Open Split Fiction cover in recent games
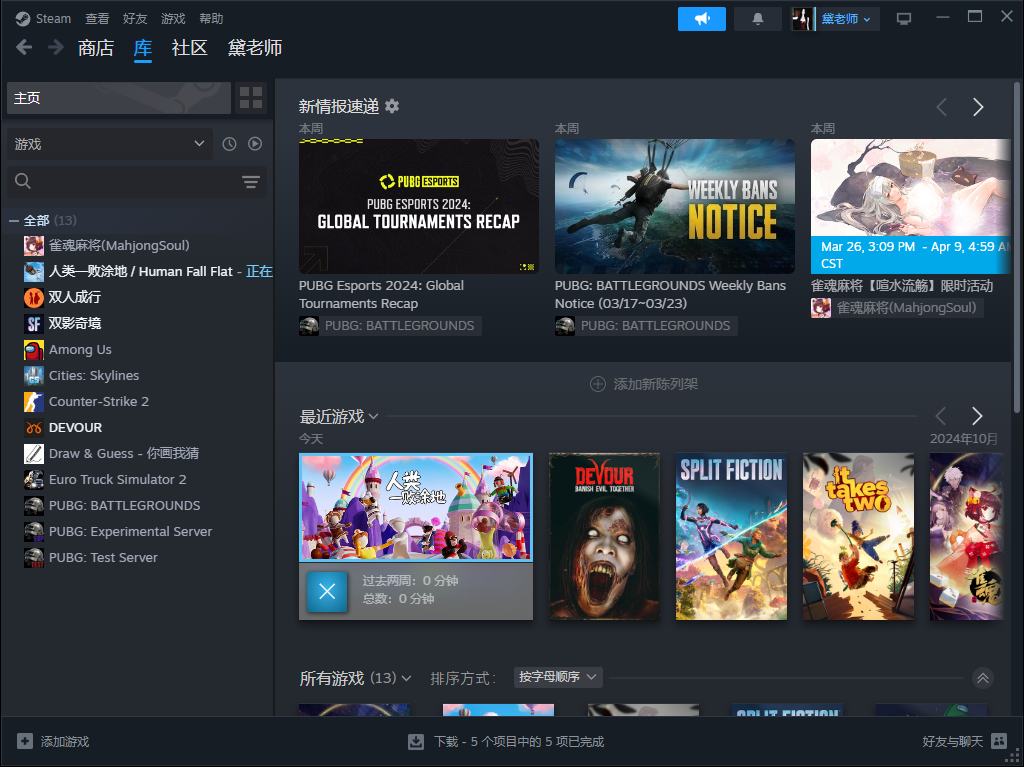 [731, 536]
